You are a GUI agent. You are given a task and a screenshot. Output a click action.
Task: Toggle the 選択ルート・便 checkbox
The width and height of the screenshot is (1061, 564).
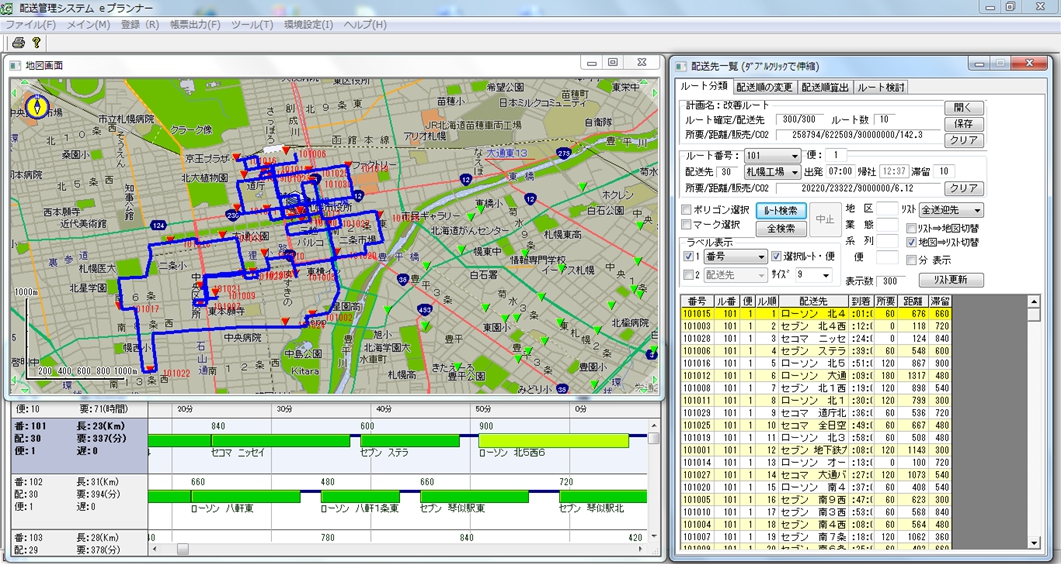click(776, 256)
